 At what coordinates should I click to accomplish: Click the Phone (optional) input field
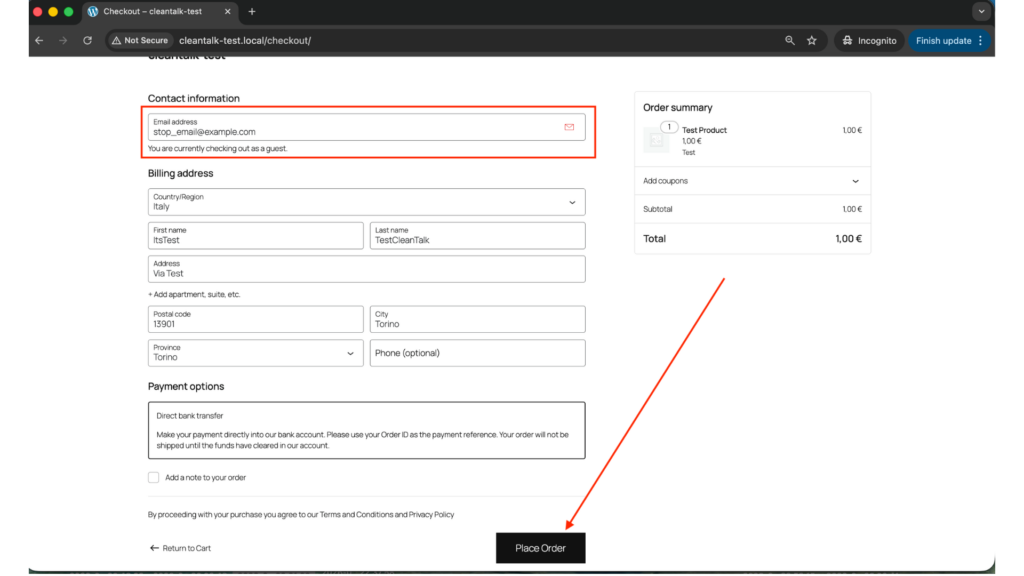[x=477, y=353]
